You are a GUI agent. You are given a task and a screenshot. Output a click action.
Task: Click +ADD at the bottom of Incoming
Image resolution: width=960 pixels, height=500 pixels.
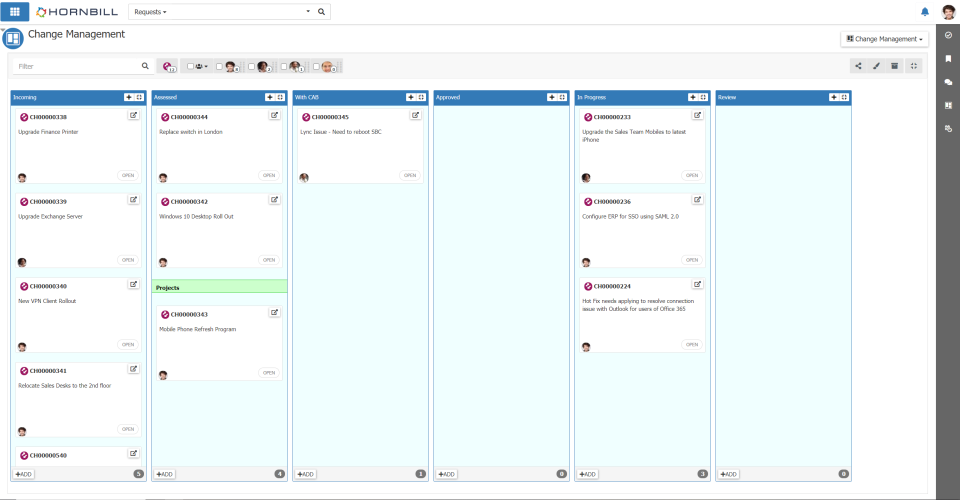click(24, 474)
